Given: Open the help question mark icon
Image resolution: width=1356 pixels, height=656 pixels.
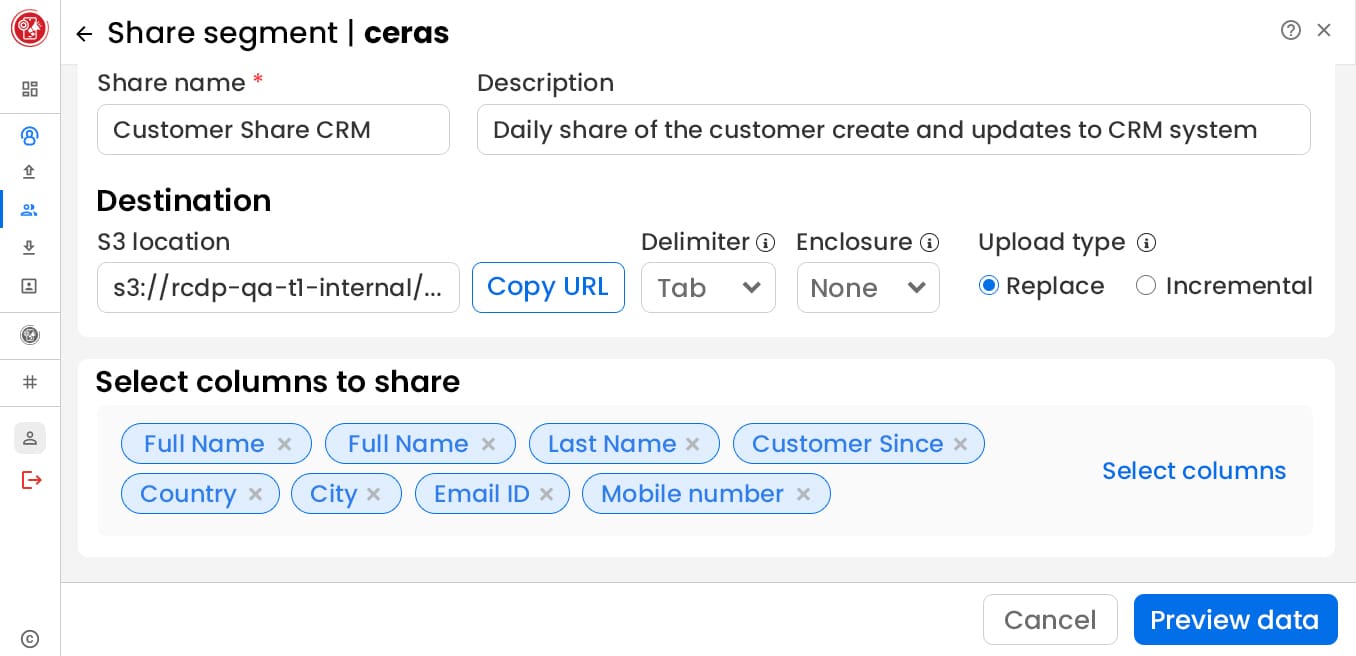Looking at the screenshot, I should point(1290,30).
